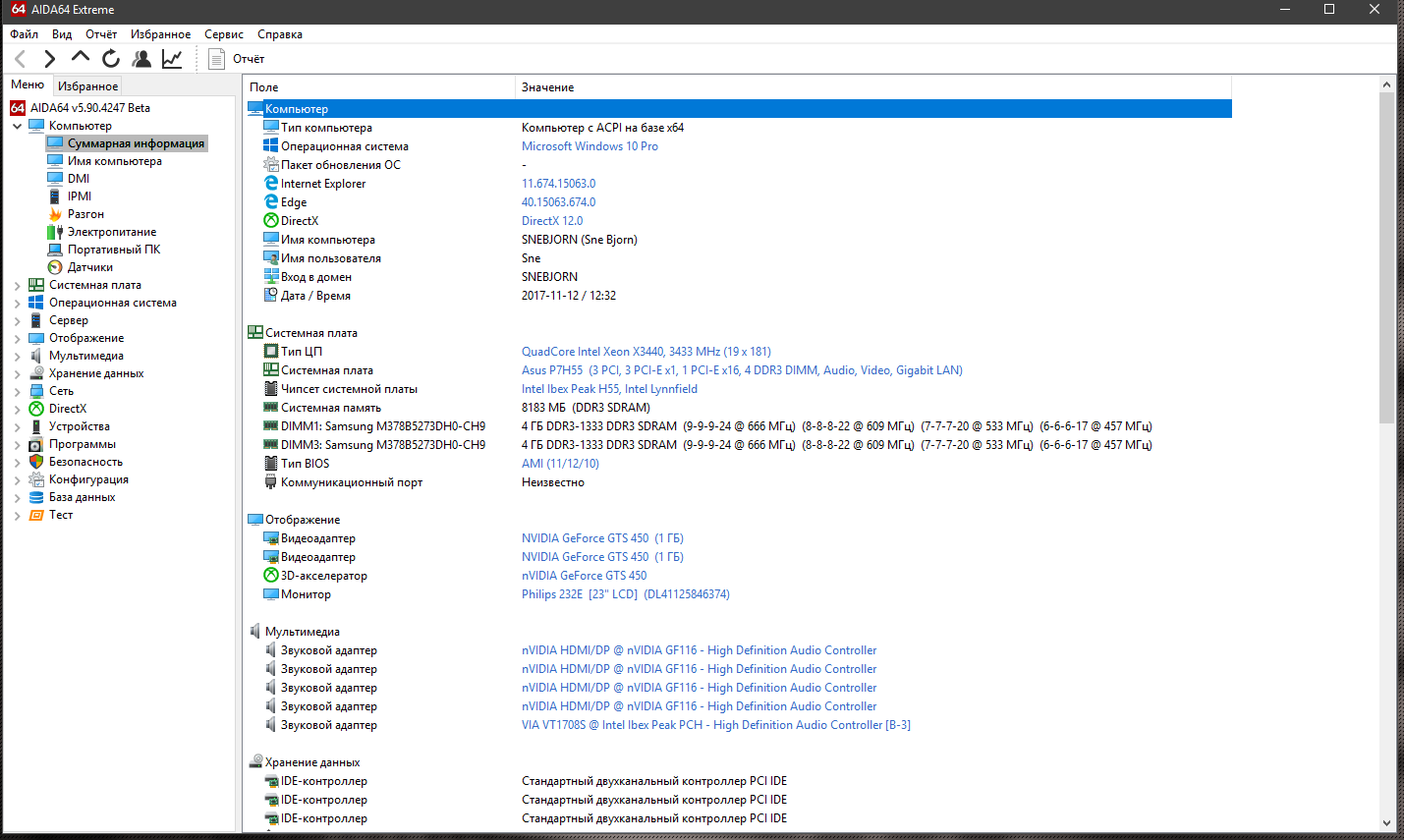Click the Устройства icon in the tree
The width and height of the screenshot is (1404, 840).
click(x=36, y=426)
